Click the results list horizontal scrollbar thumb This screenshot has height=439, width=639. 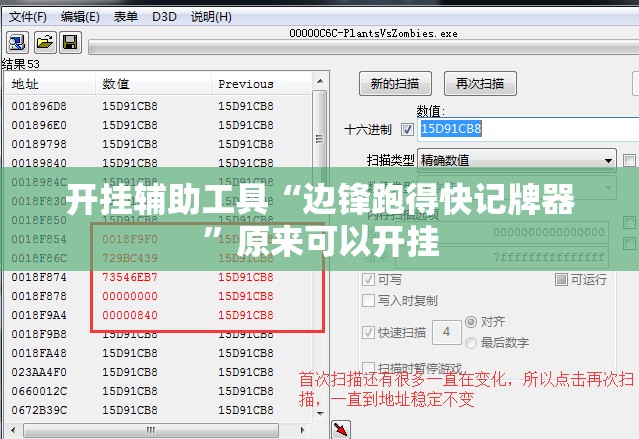click(x=151, y=430)
